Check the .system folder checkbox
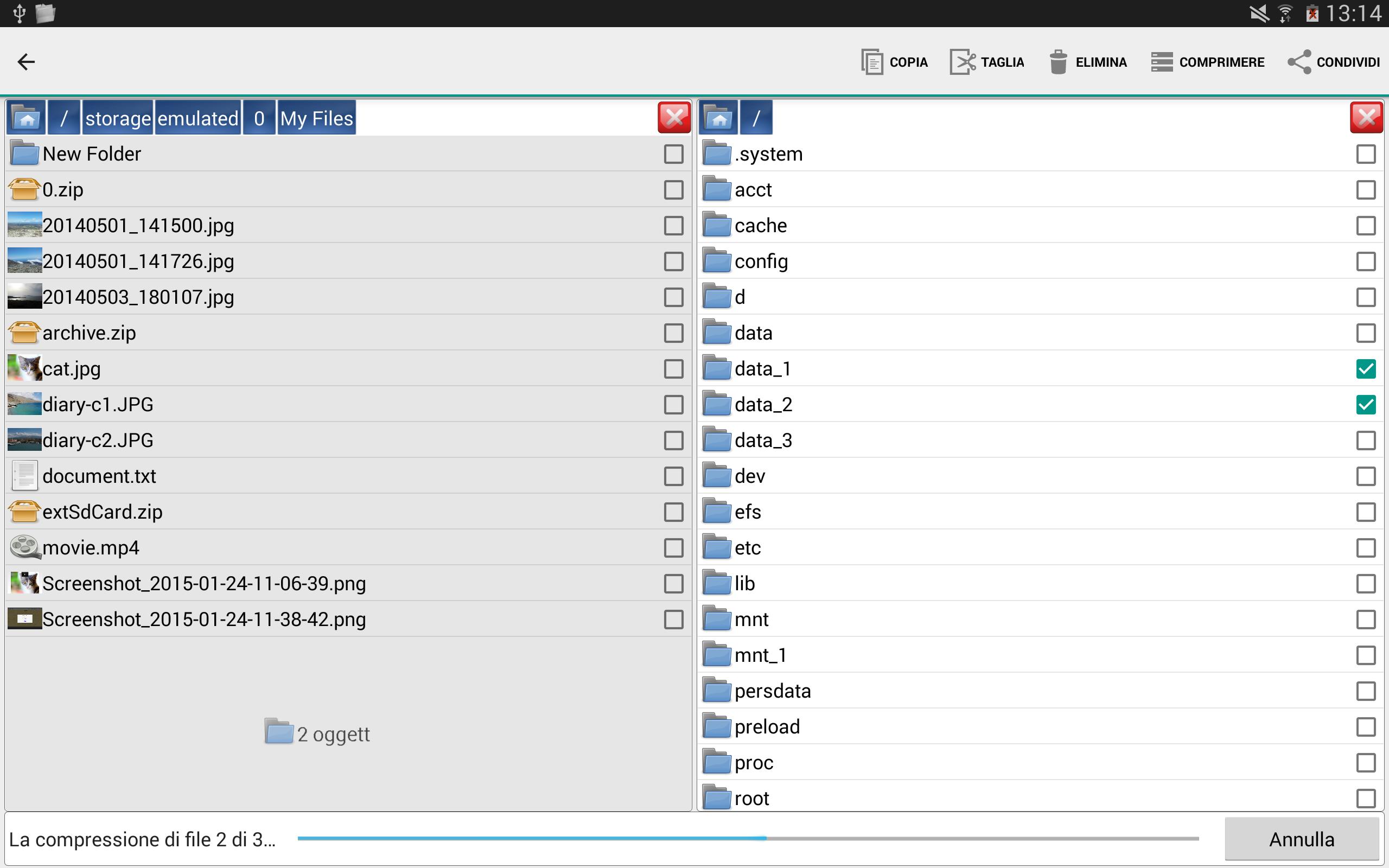 click(1366, 154)
